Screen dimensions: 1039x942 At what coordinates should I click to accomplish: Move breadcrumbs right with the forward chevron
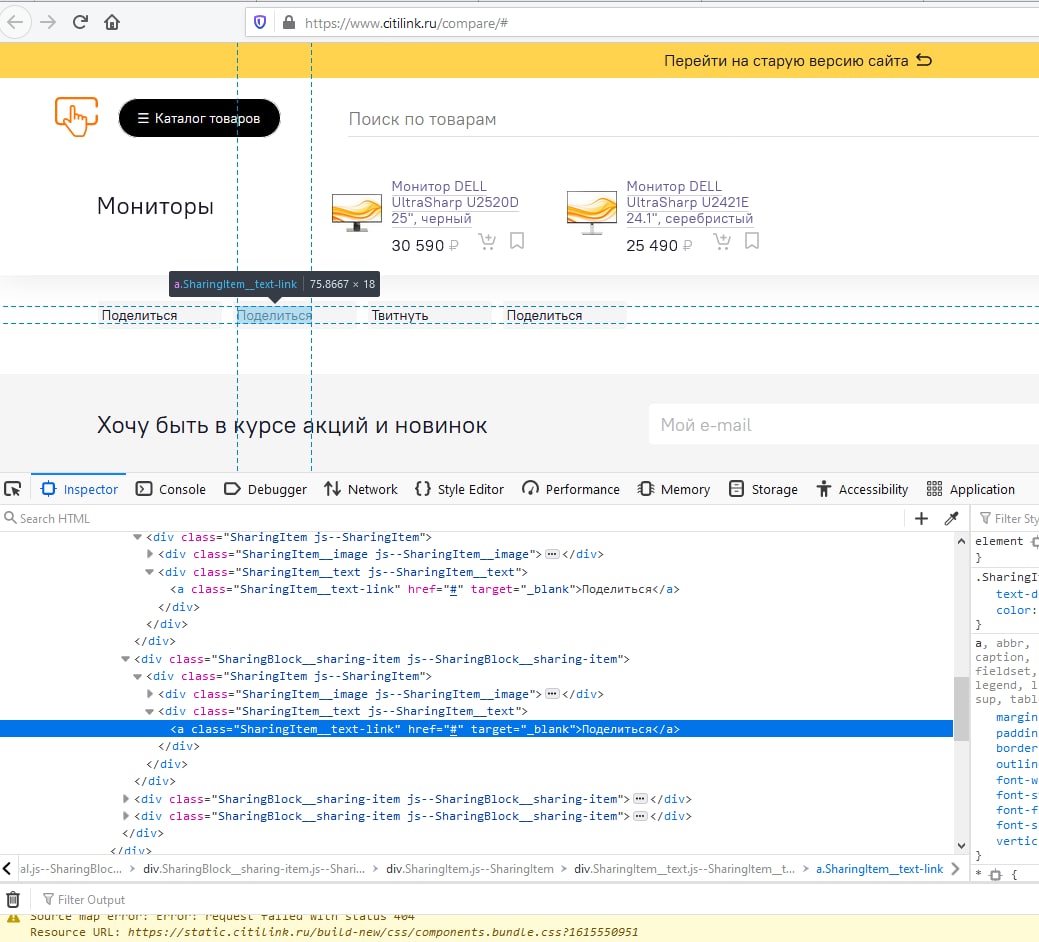pyautogui.click(x=955, y=868)
